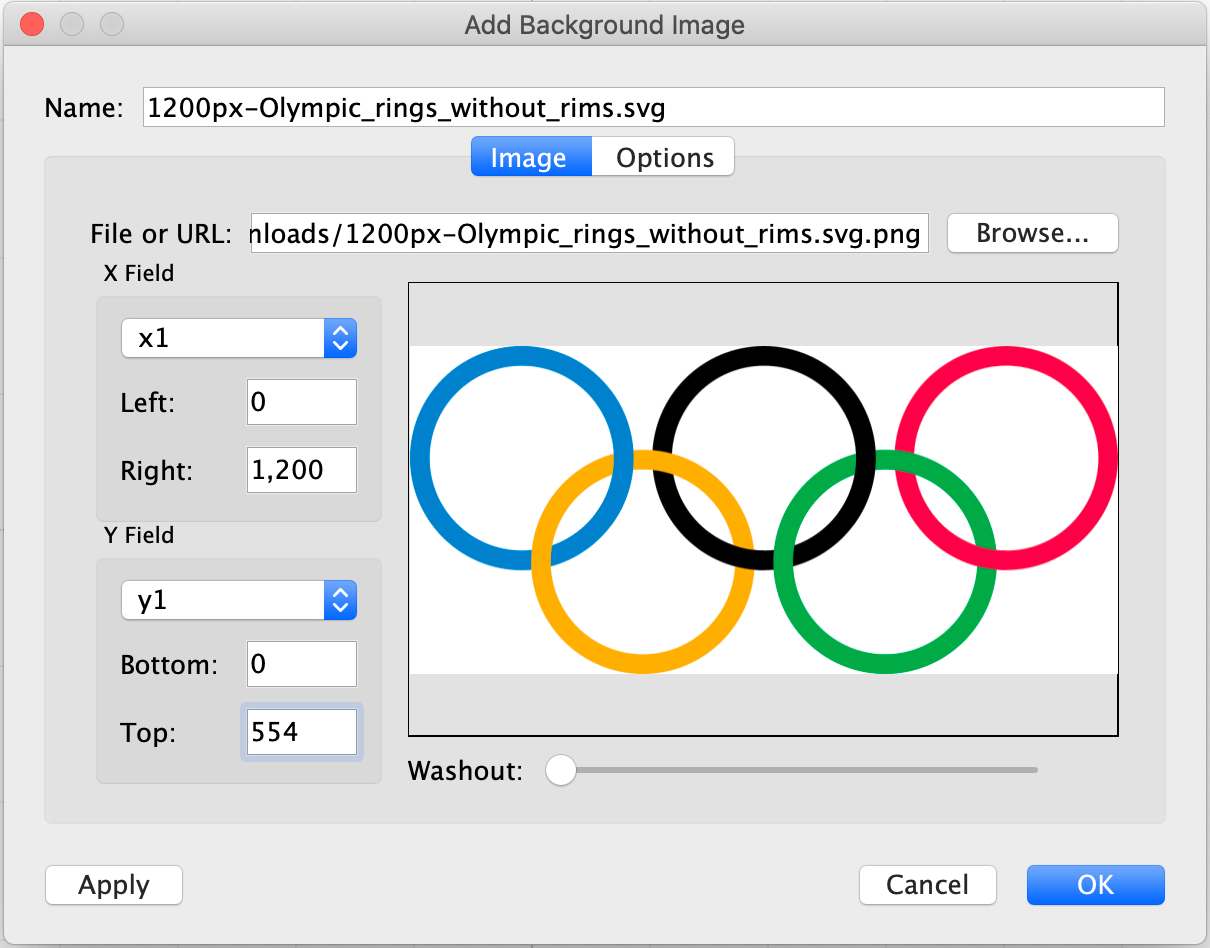Focus the Top value field showing 554

(x=302, y=732)
